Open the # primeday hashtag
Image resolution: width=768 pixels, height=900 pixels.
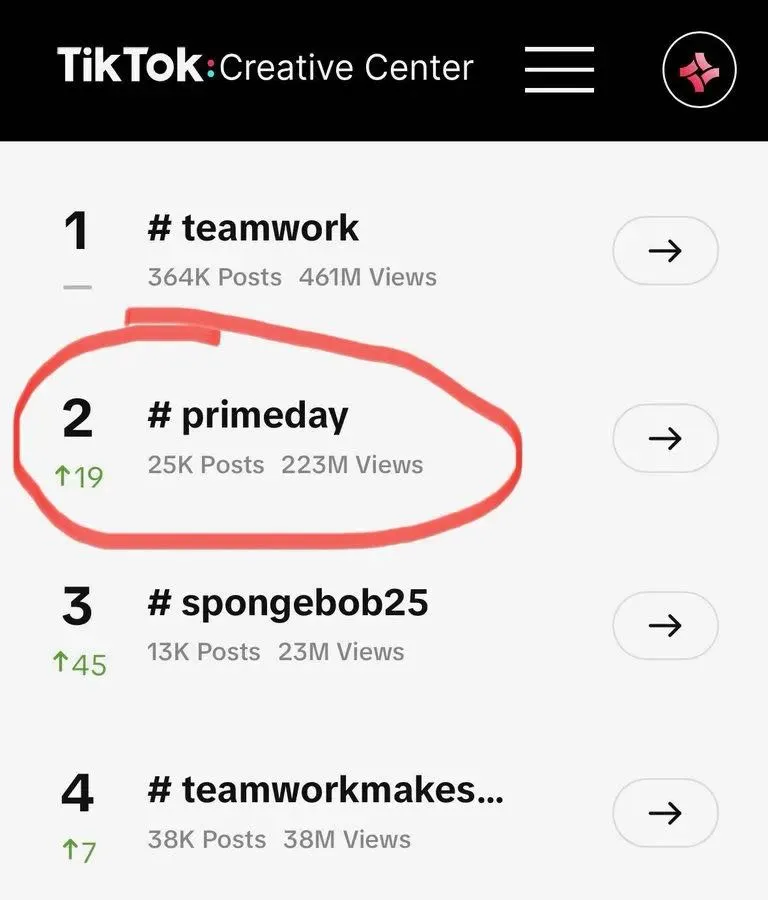coord(248,416)
